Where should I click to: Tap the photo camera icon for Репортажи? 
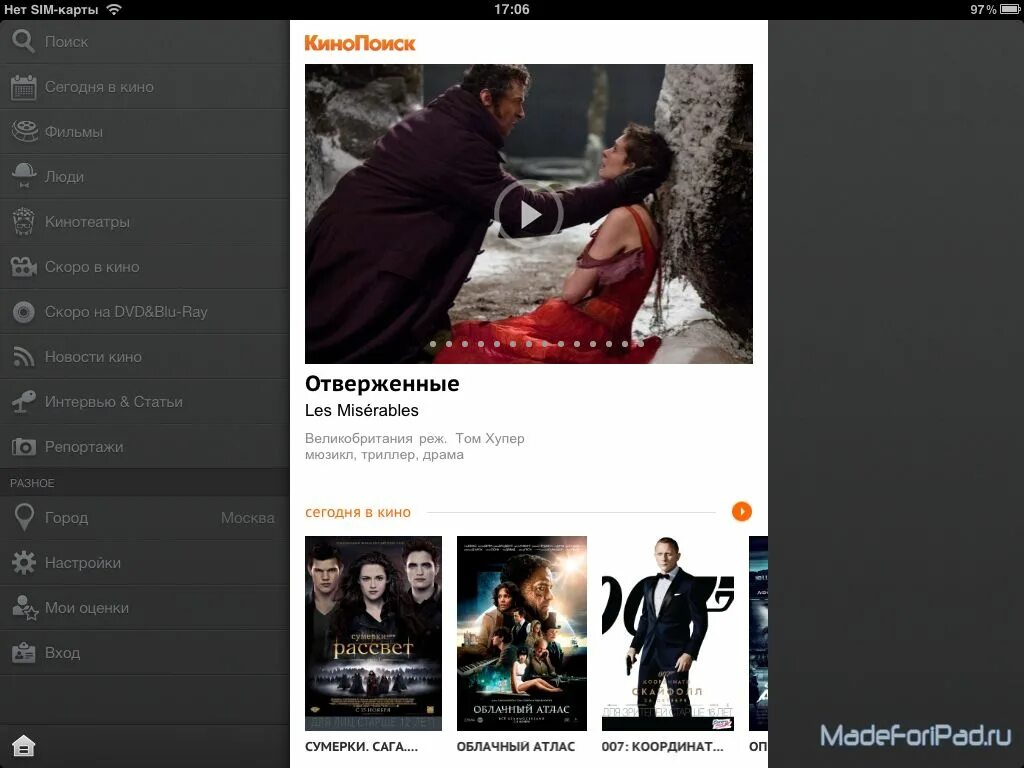pyautogui.click(x=24, y=447)
